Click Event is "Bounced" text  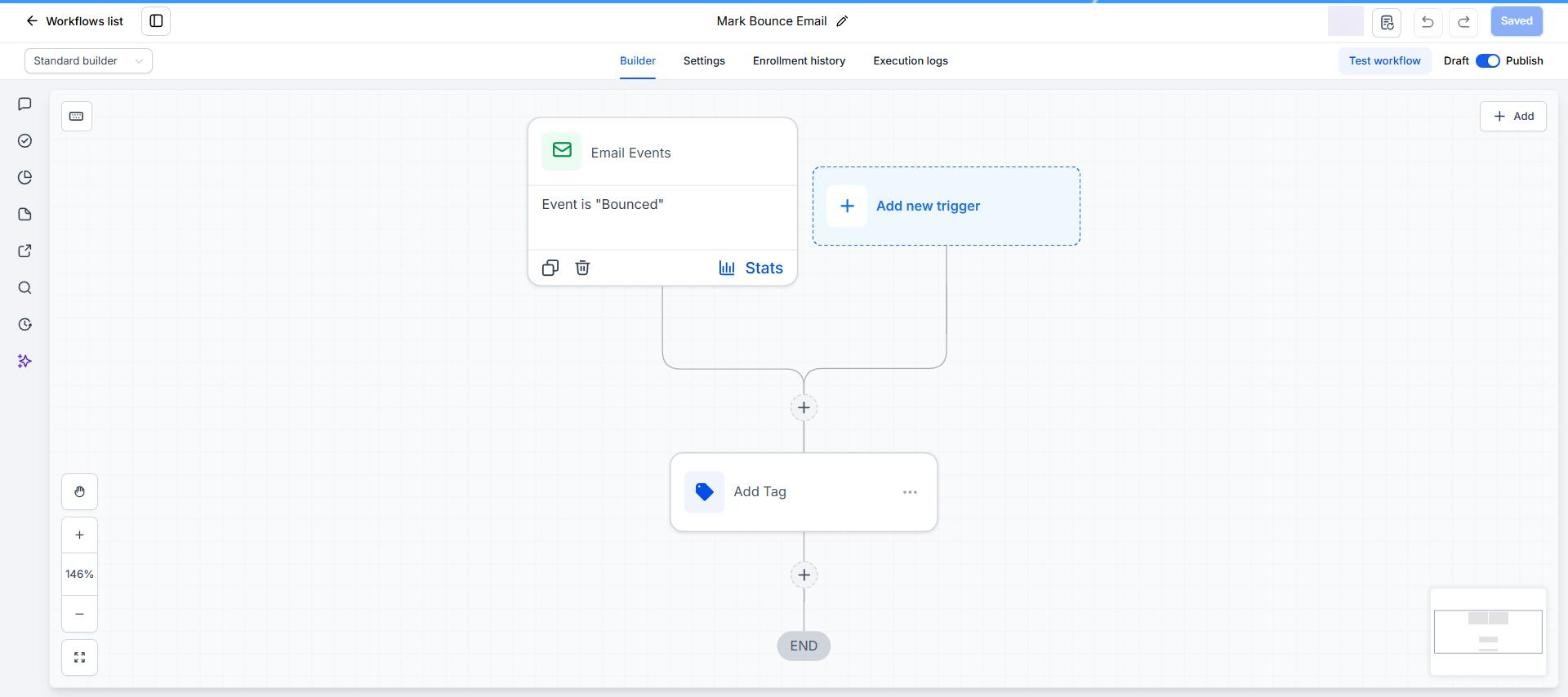tap(603, 204)
